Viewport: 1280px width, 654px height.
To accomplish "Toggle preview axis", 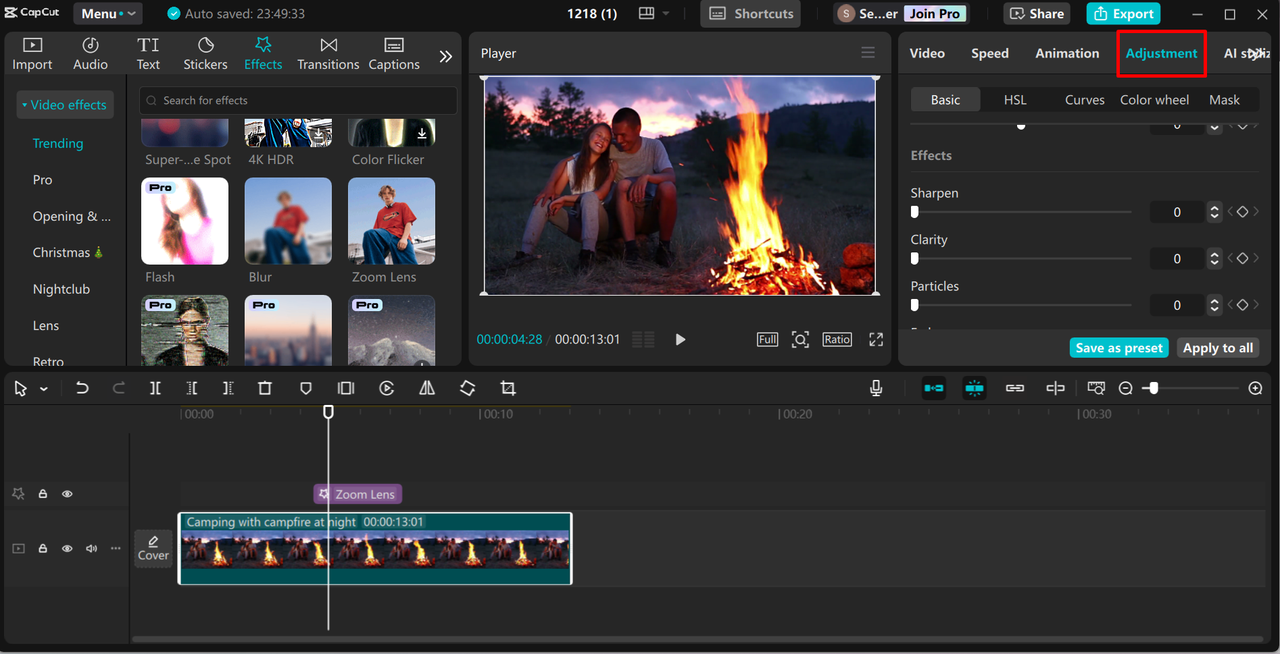I will tap(1055, 388).
